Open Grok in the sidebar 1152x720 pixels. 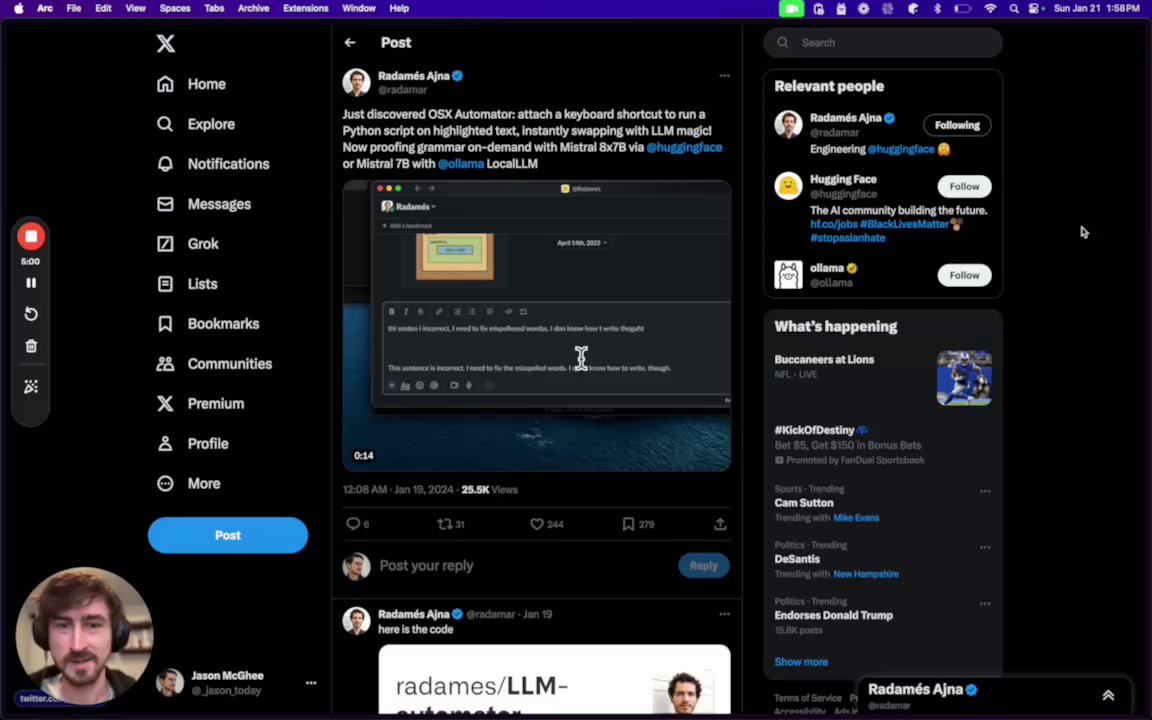pos(187,244)
